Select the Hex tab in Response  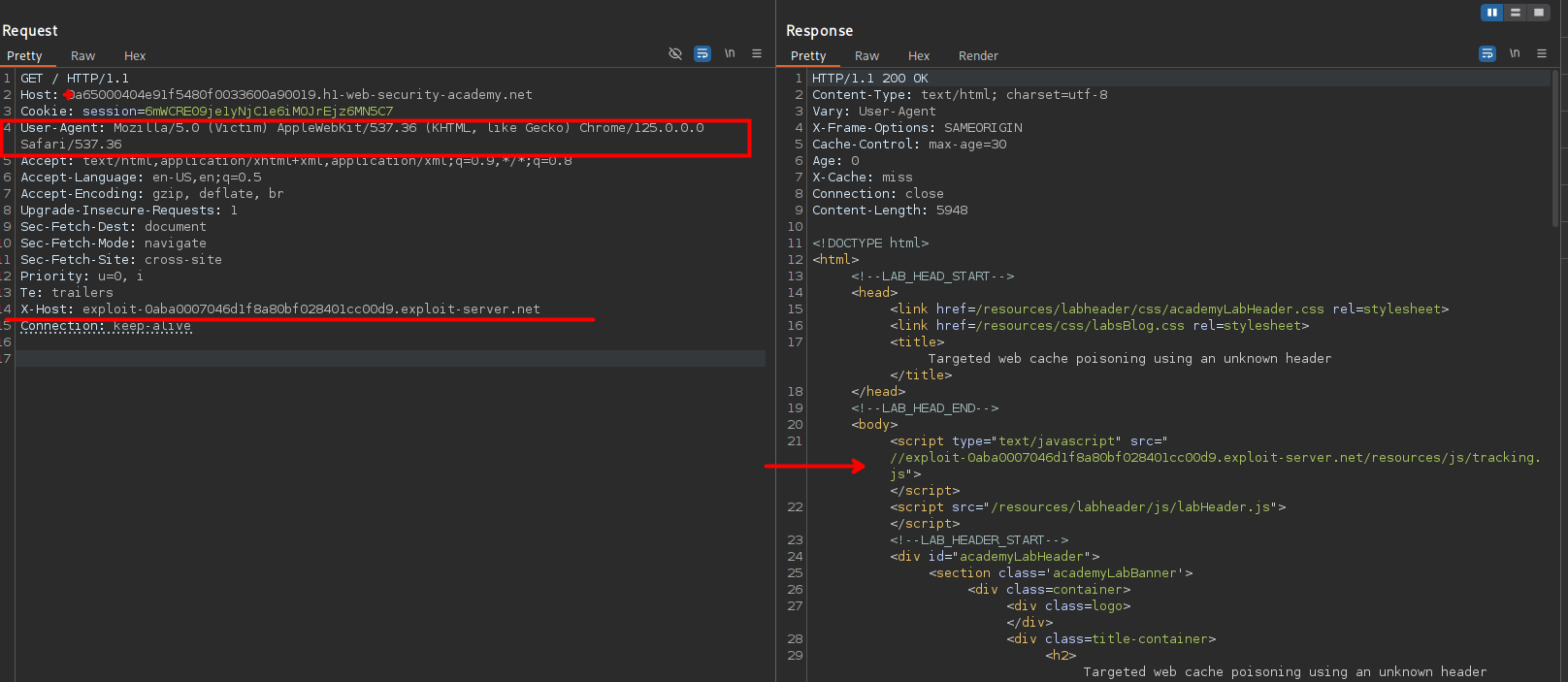(919, 56)
